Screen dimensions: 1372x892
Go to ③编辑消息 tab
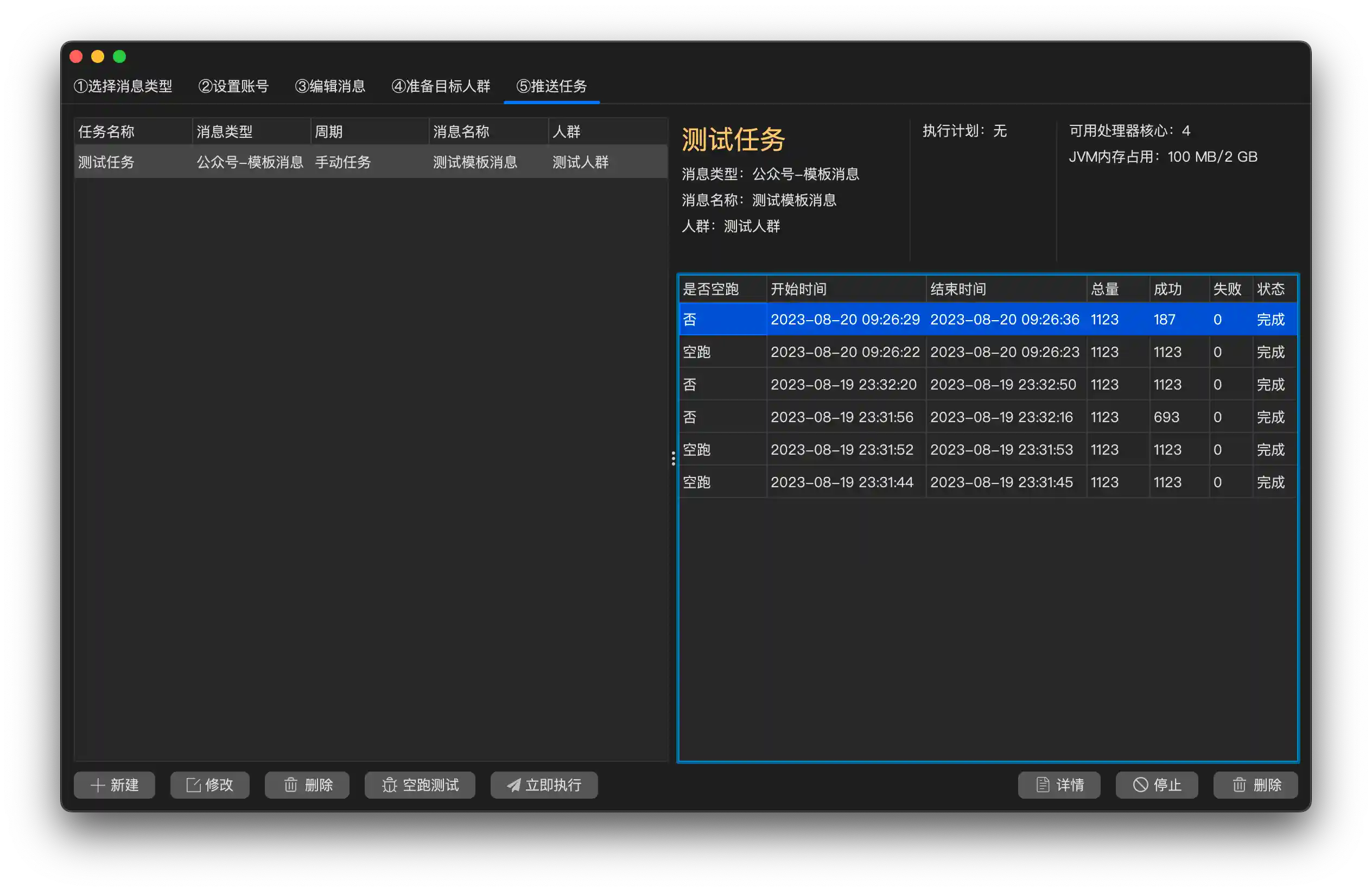point(330,86)
